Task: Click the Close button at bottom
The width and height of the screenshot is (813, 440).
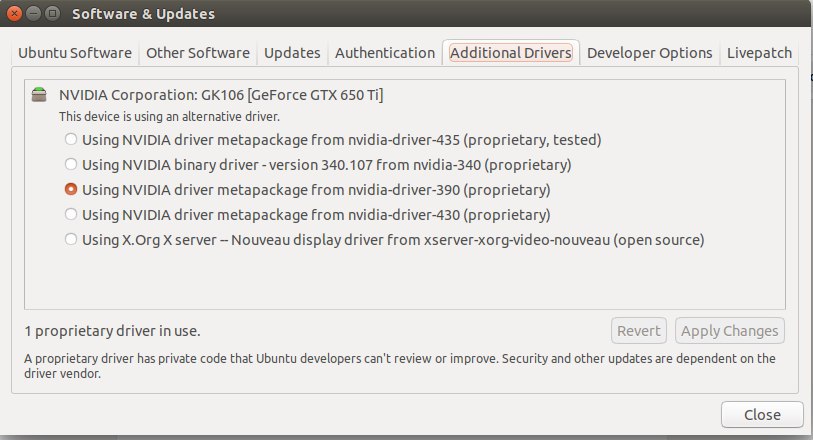Action: (x=762, y=415)
